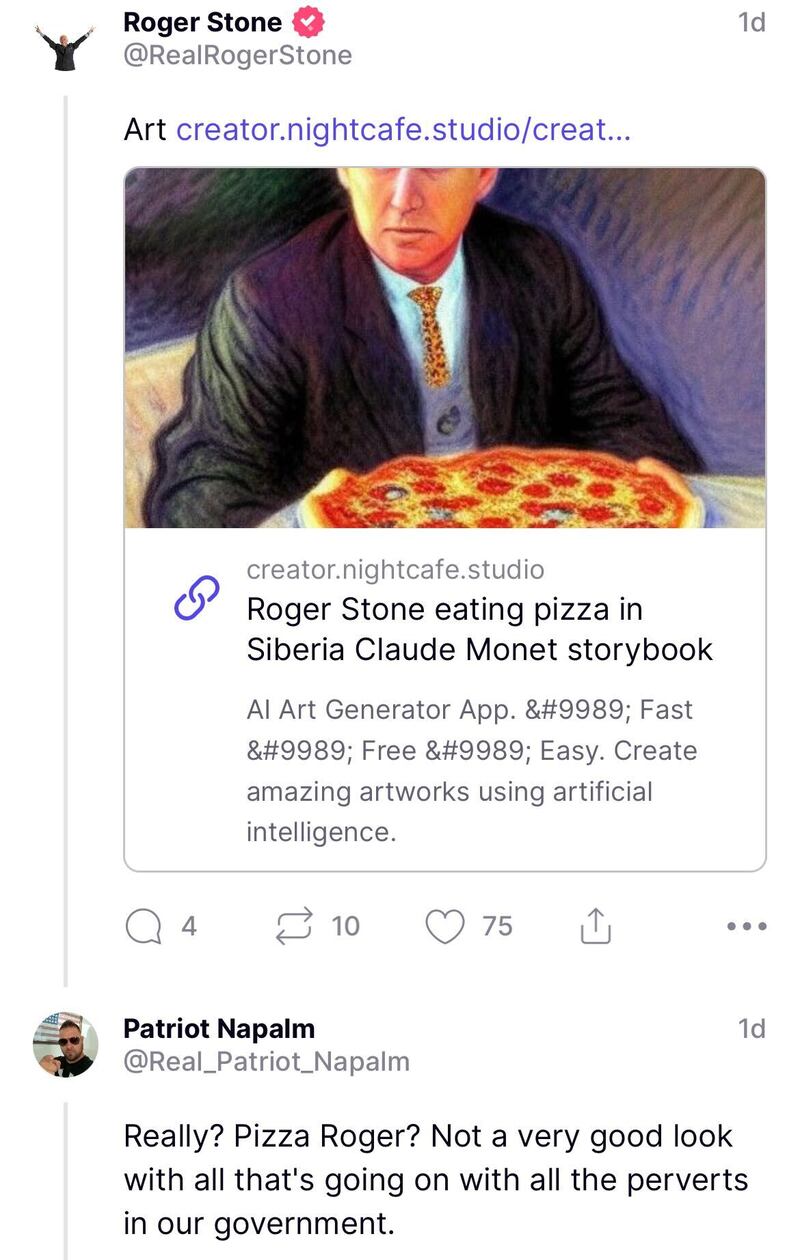
Task: Click the card title about pizza in Siberia
Action: point(479,629)
